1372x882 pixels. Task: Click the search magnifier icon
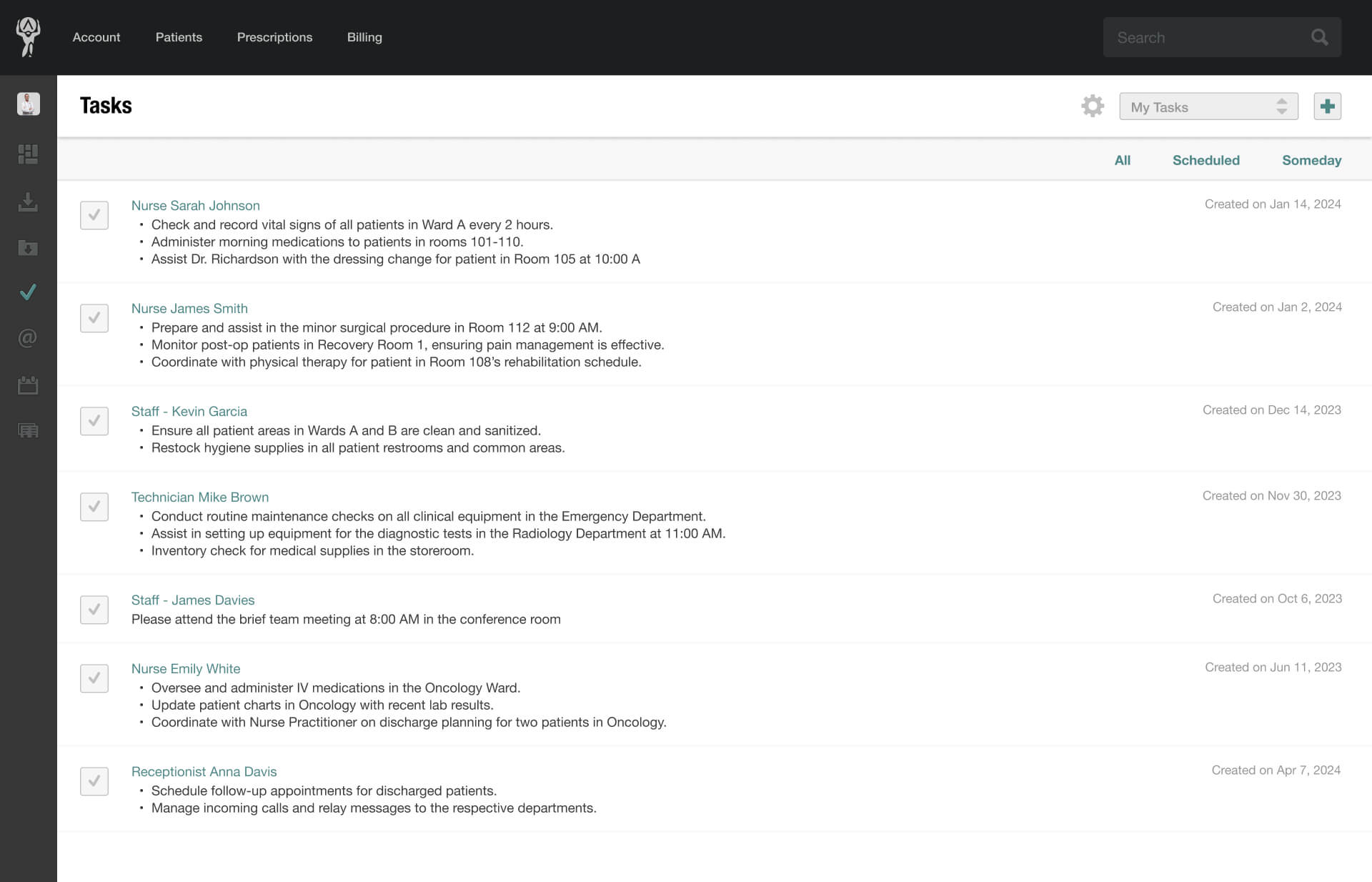pos(1320,36)
